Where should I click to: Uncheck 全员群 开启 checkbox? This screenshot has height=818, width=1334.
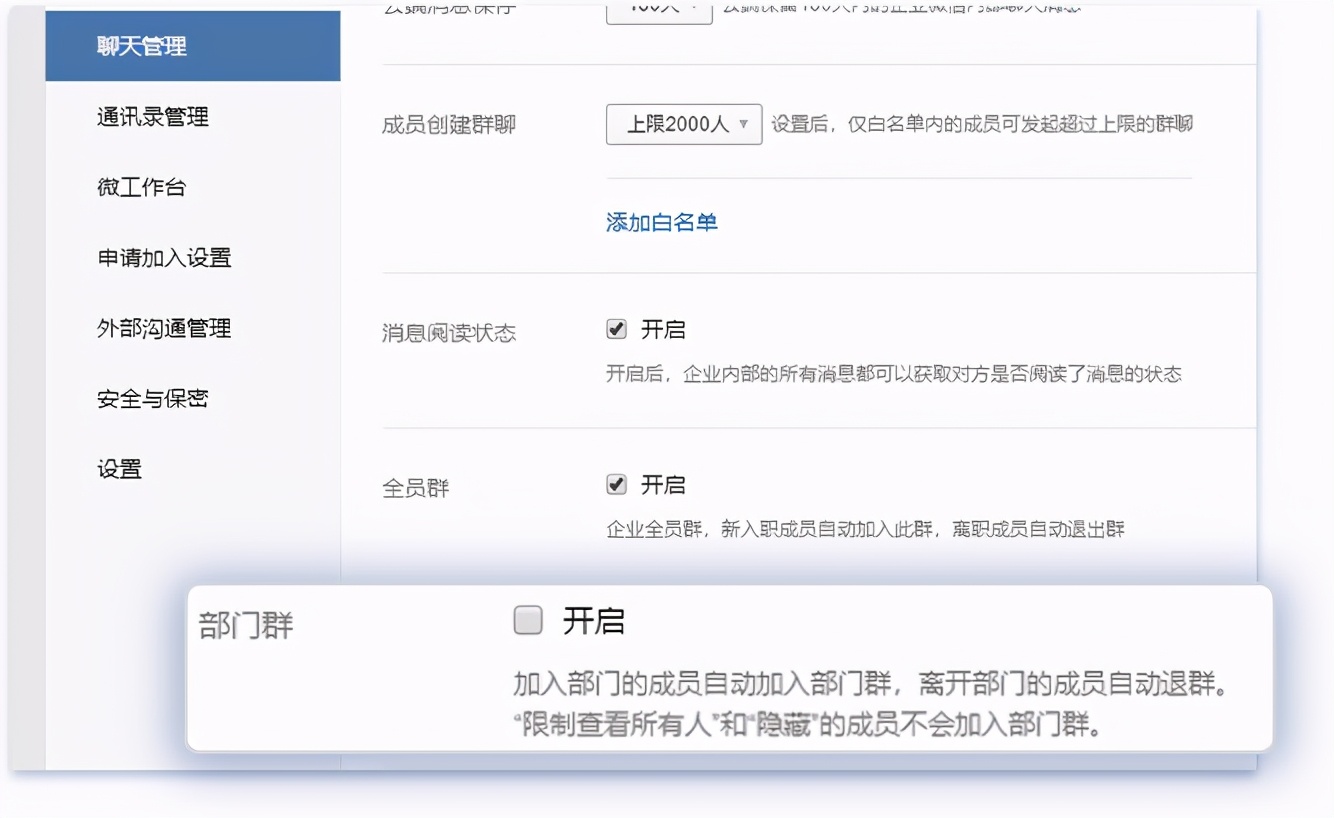617,485
